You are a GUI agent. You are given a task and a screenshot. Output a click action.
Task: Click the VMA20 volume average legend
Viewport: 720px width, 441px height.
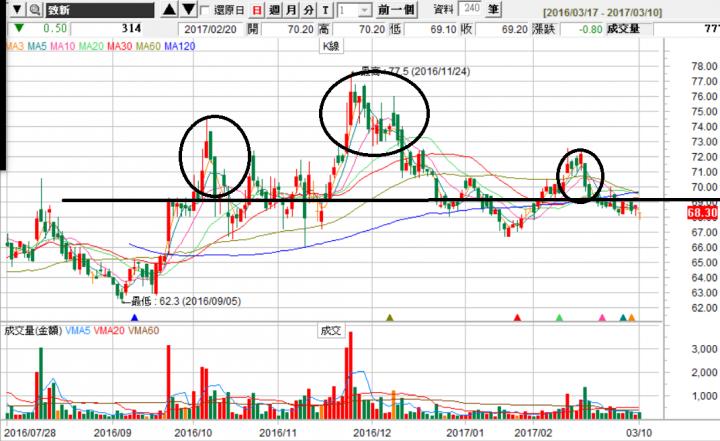tap(109, 331)
